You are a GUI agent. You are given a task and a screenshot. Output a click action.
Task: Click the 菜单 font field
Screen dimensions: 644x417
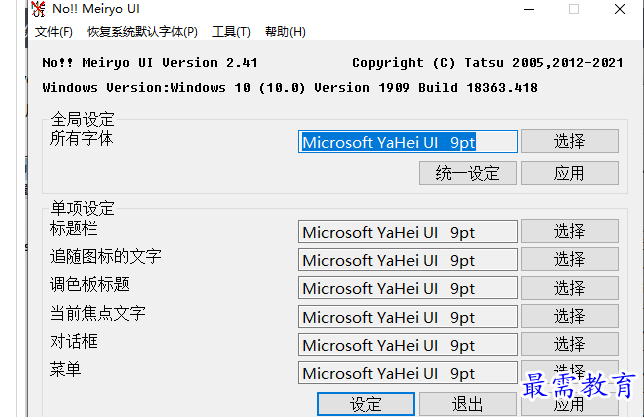coord(408,373)
